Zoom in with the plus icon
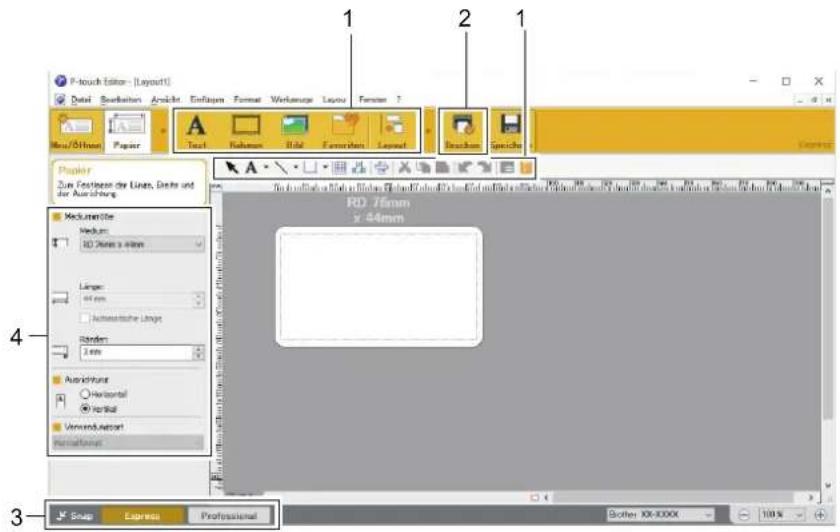The height and width of the screenshot is (532, 840). 820,515
